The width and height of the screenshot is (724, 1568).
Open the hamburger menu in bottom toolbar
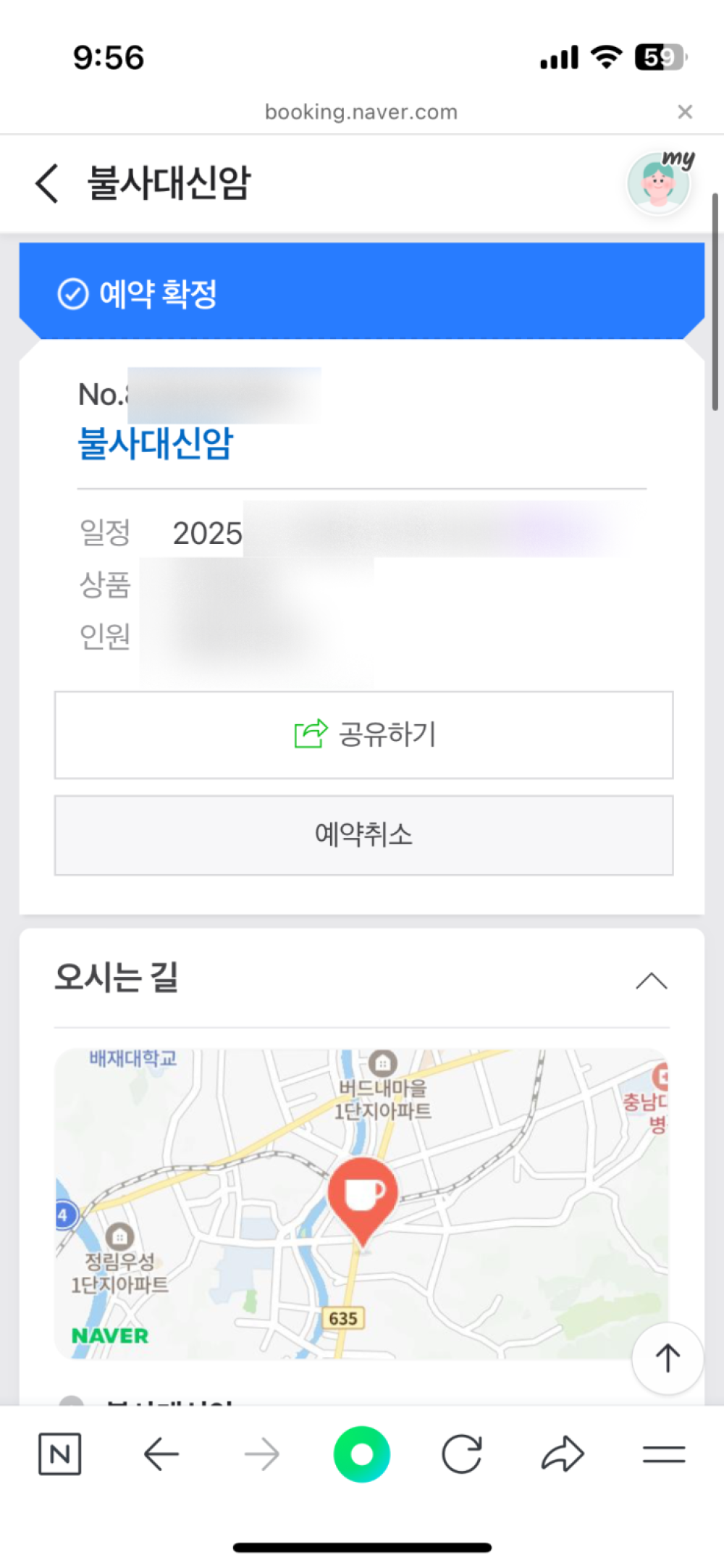(x=663, y=1454)
